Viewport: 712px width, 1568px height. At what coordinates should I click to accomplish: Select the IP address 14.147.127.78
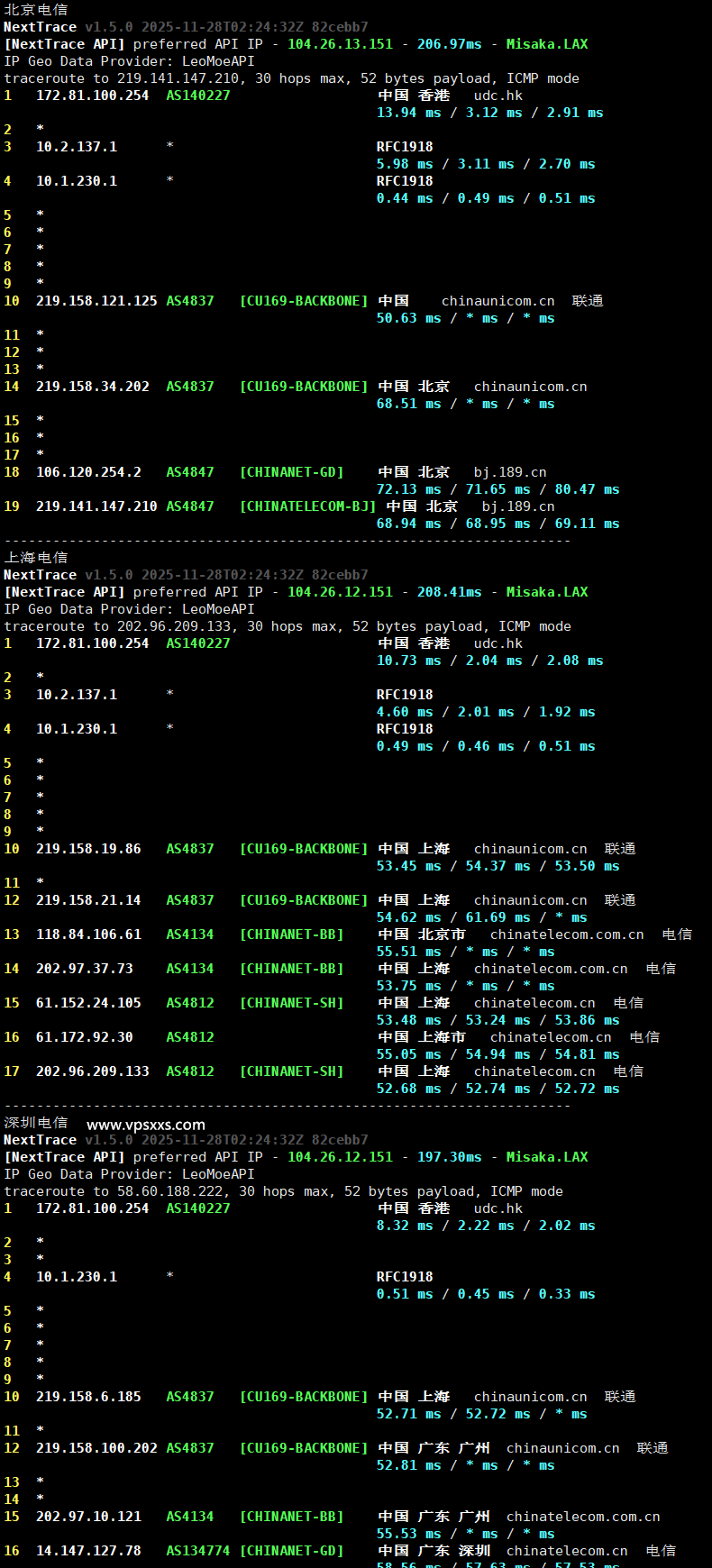pyautogui.click(x=88, y=1551)
